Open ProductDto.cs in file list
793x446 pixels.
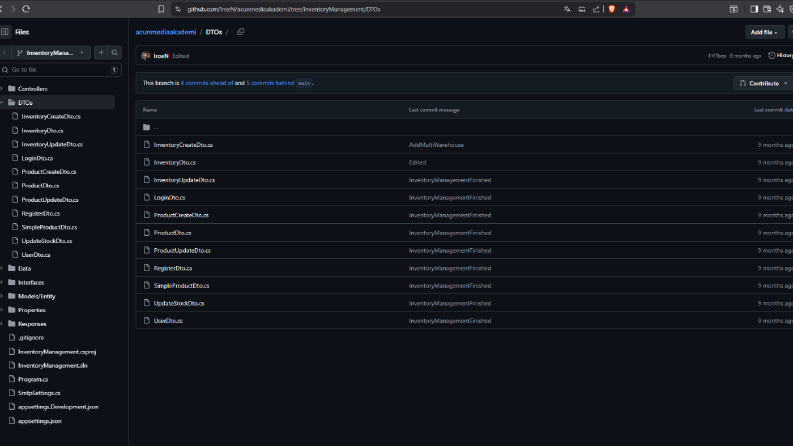coord(172,233)
